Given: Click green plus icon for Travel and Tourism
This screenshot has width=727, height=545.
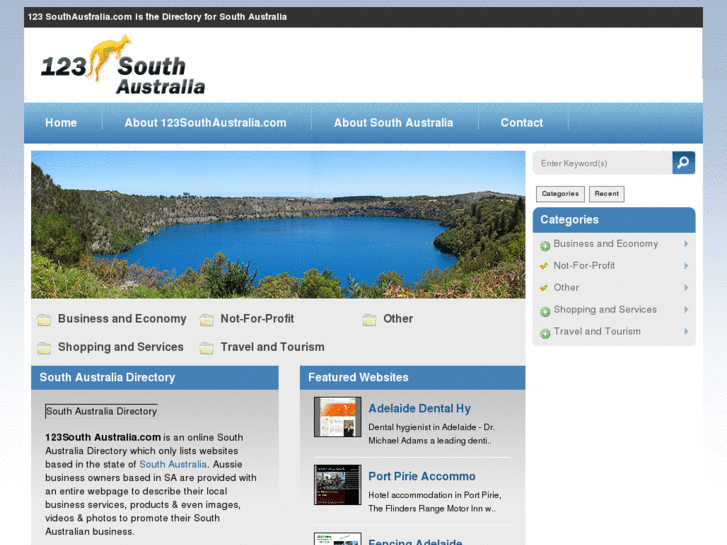Looking at the screenshot, I should 545,333.
